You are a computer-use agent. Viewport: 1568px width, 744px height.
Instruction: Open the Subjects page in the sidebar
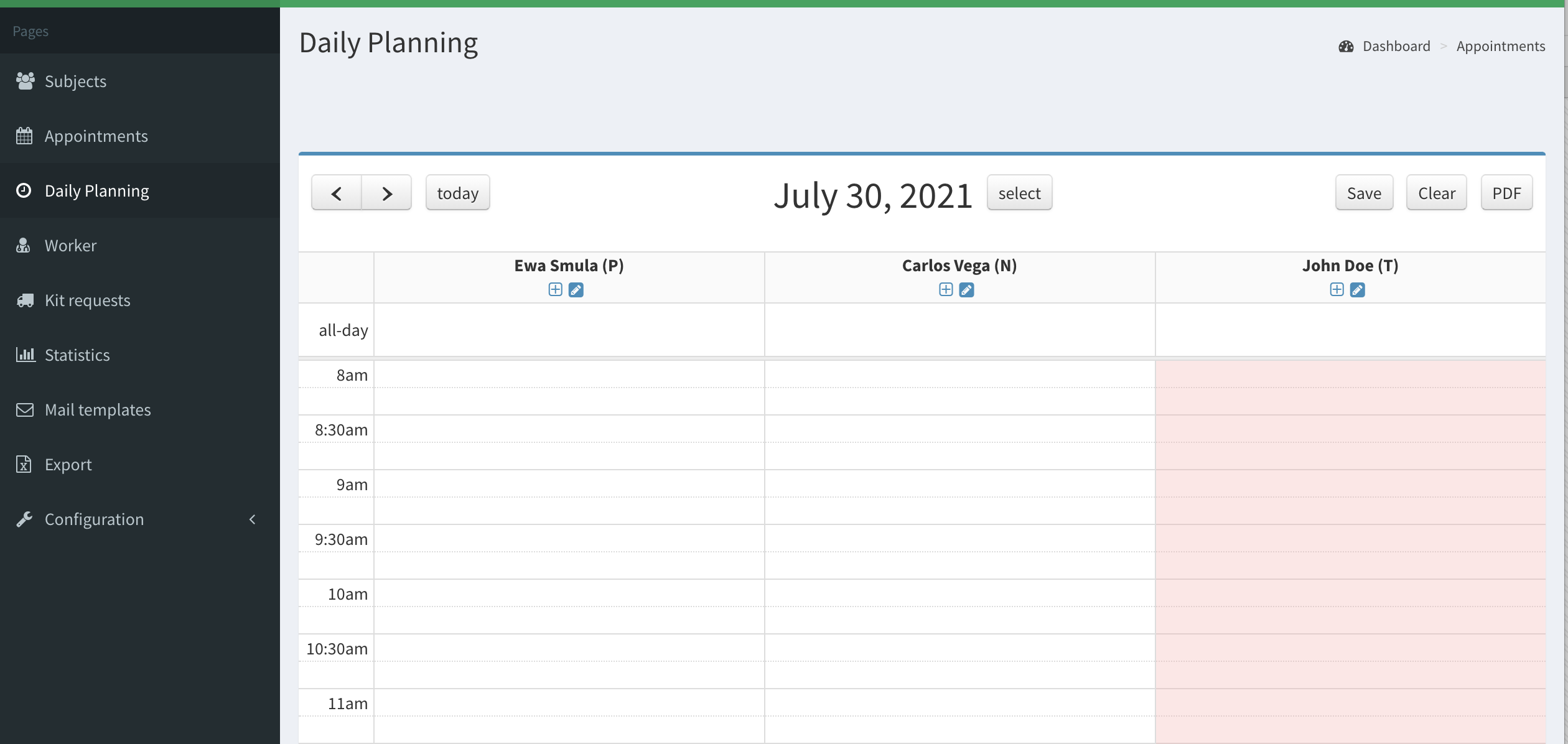tap(75, 81)
